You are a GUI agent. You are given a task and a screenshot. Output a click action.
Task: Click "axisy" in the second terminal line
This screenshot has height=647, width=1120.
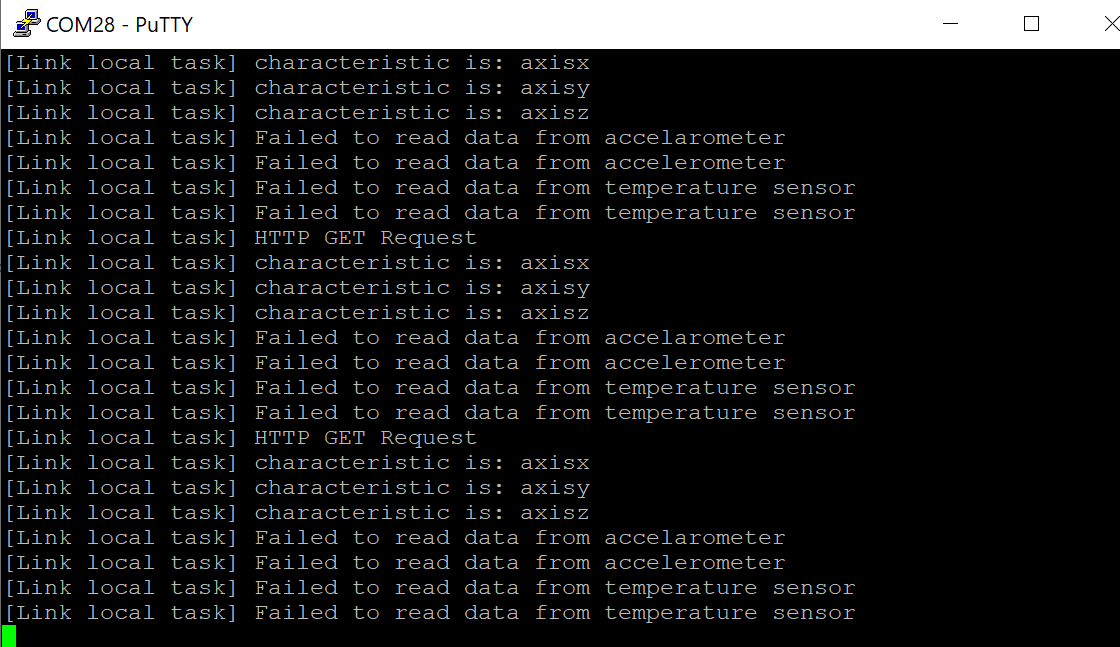click(555, 88)
